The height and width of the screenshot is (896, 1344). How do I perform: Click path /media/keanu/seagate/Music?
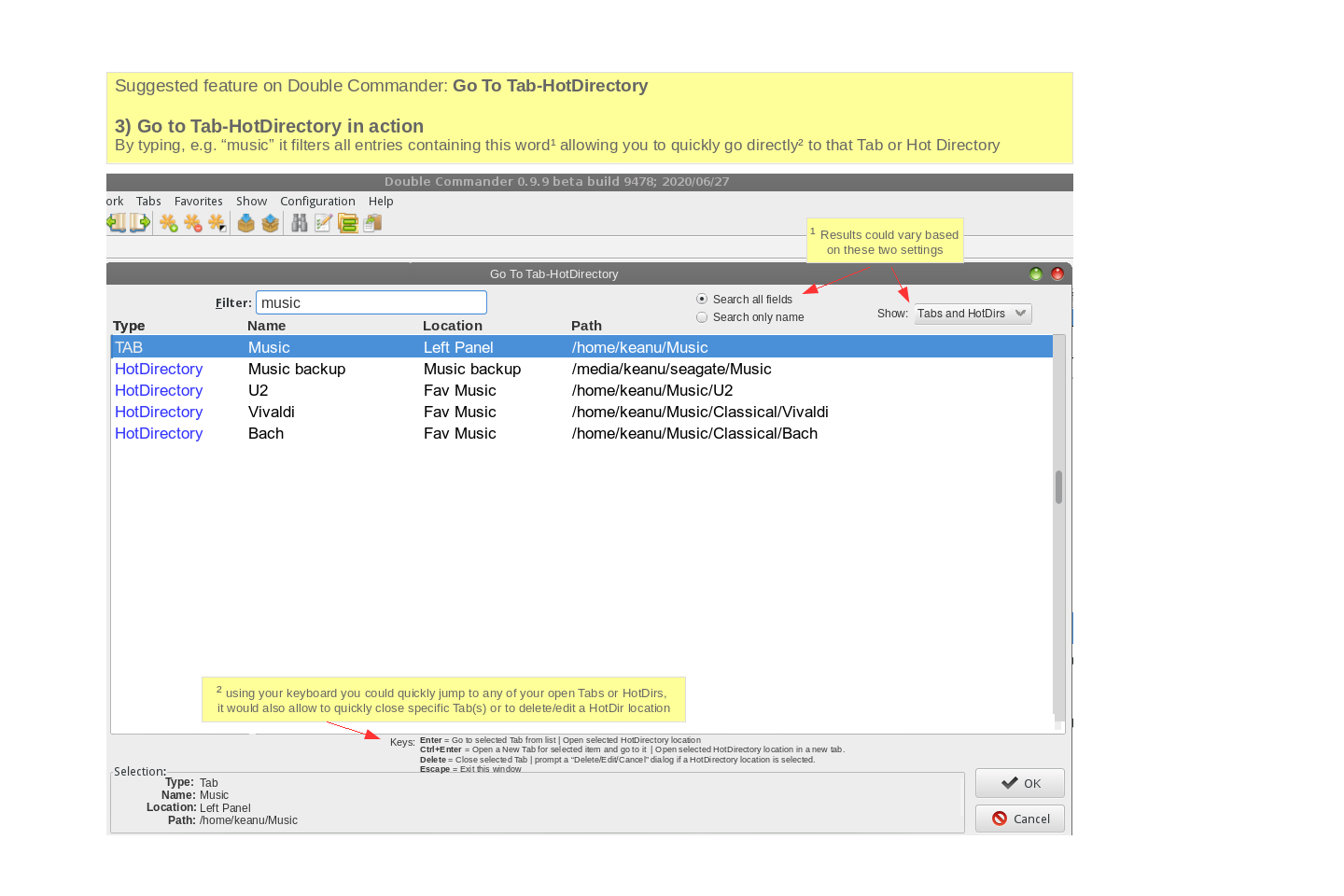click(672, 369)
